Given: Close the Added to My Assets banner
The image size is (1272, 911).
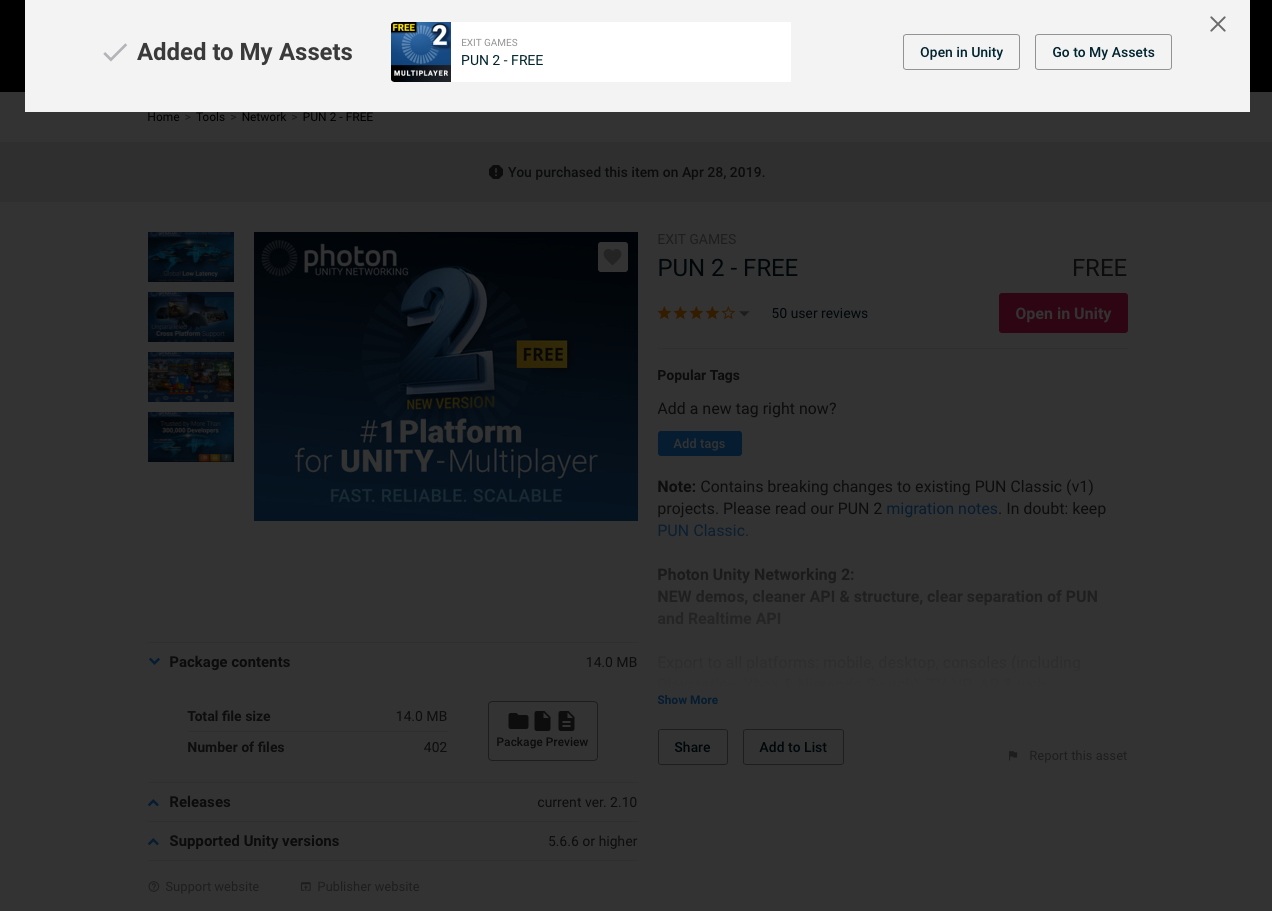Looking at the screenshot, I should click(x=1217, y=24).
